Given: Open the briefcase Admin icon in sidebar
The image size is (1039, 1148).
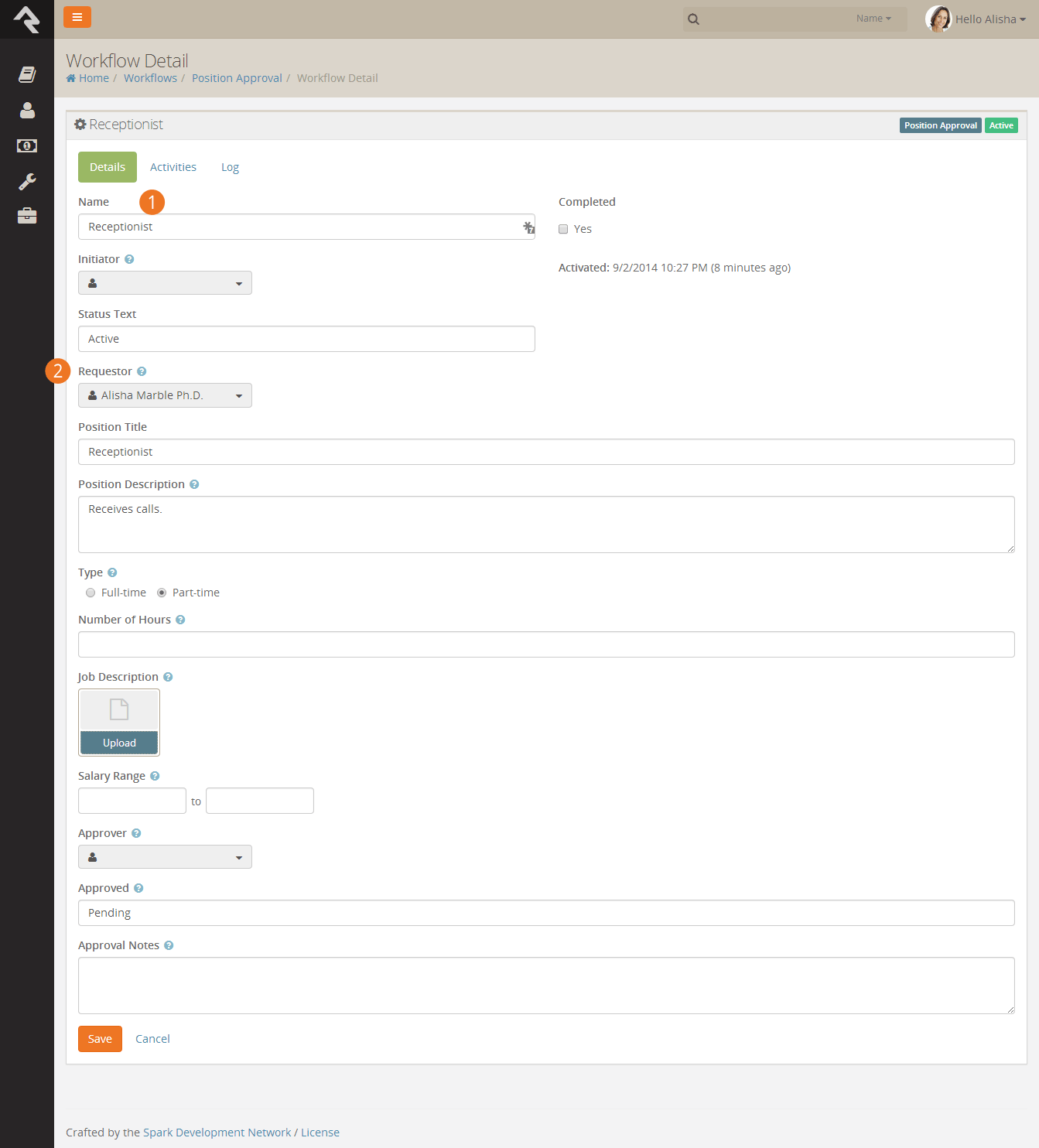Looking at the screenshot, I should [x=27, y=216].
